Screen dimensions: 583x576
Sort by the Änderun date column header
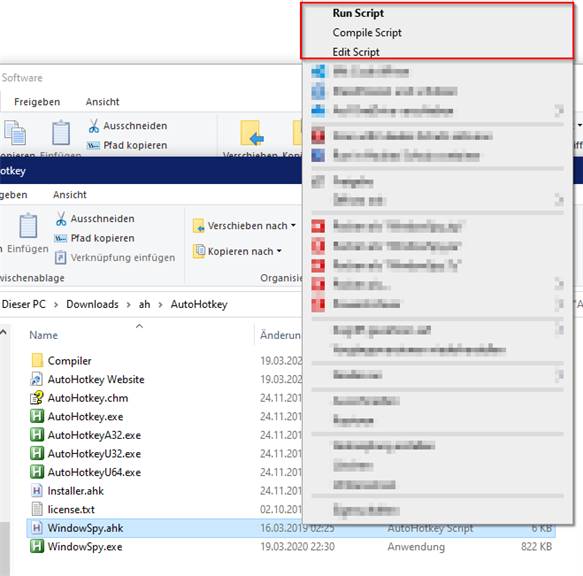tap(280, 335)
